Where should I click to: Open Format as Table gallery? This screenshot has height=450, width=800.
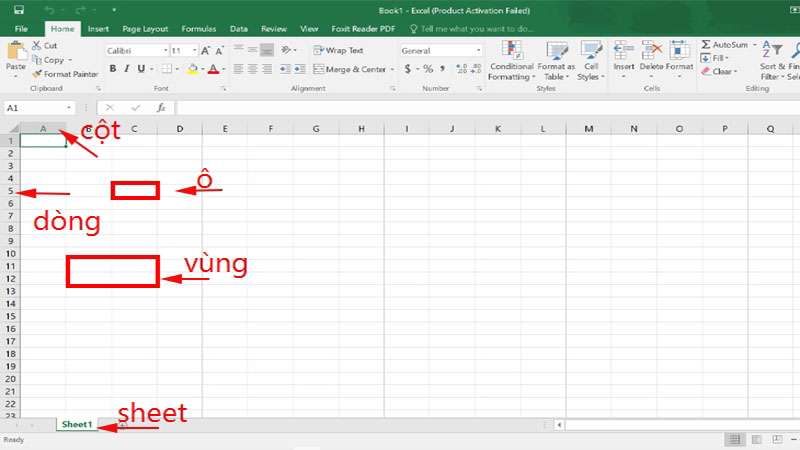click(x=556, y=61)
